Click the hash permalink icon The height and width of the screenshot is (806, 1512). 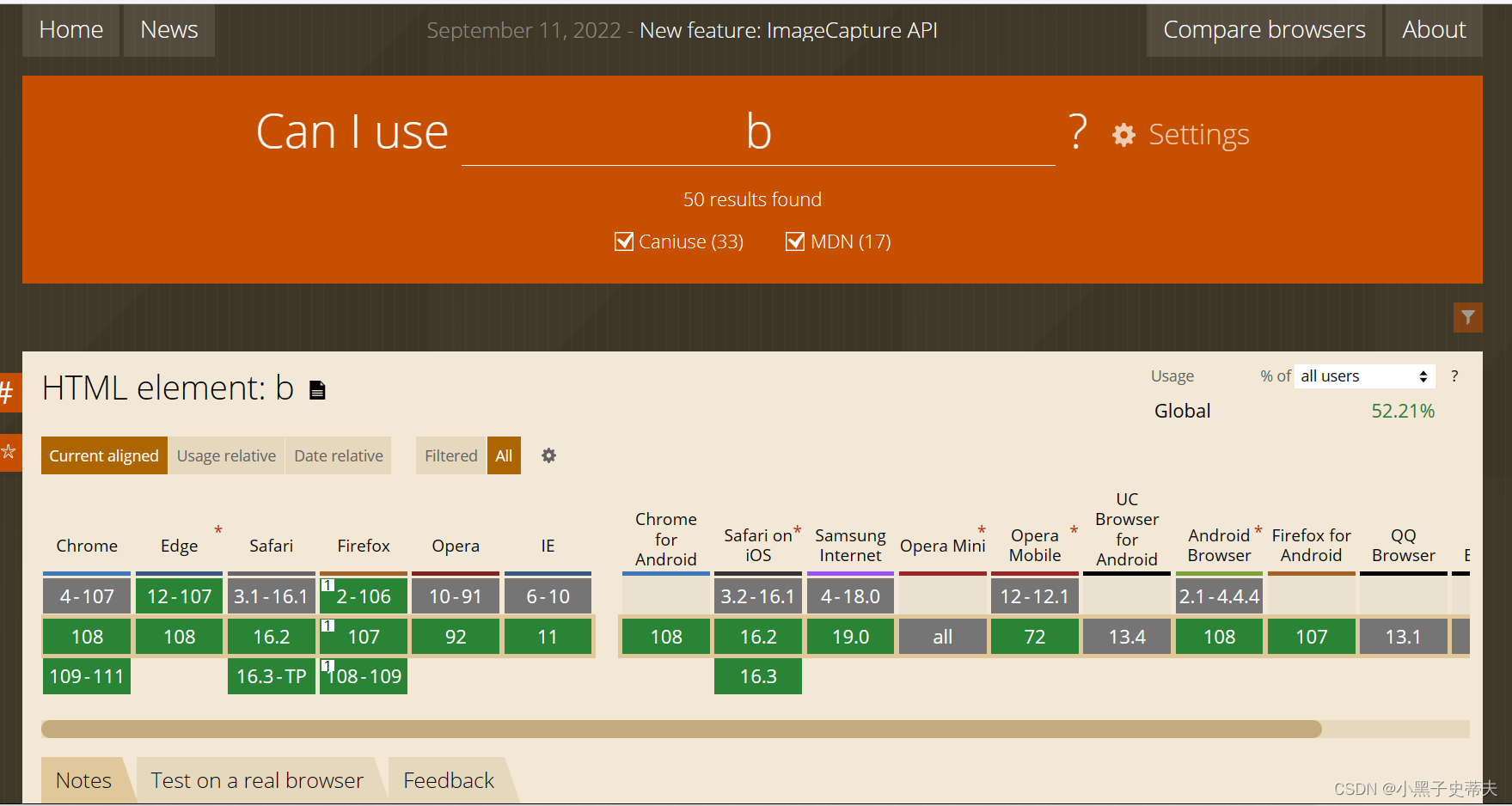(x=8, y=393)
